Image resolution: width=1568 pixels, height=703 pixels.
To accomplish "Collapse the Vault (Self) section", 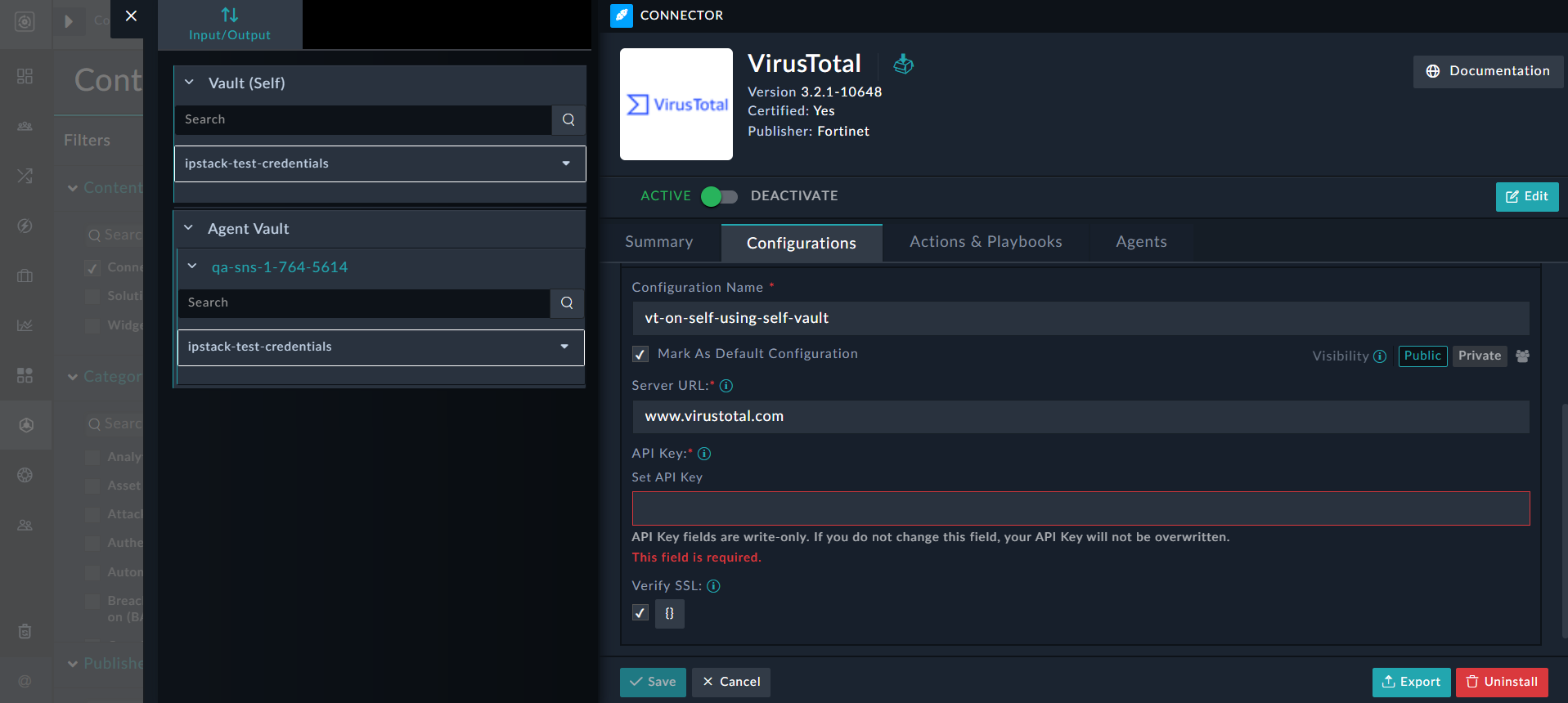I will pyautogui.click(x=189, y=83).
